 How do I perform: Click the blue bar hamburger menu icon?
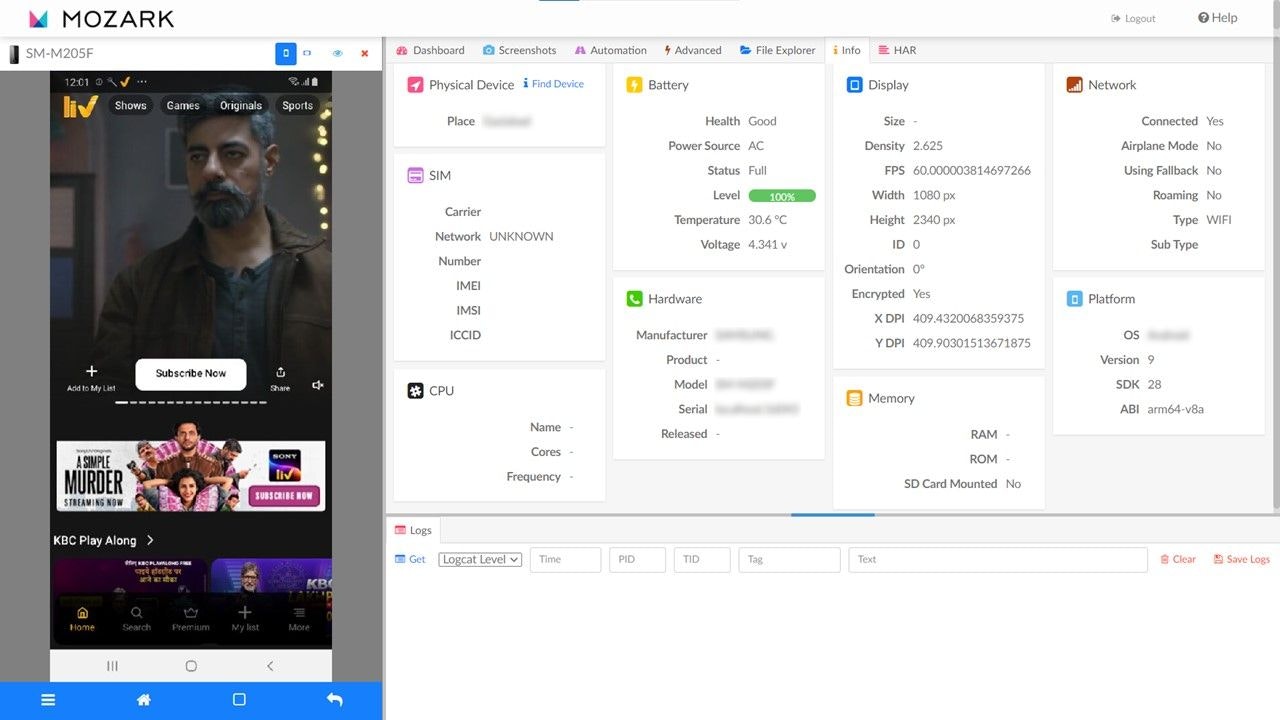pos(48,700)
